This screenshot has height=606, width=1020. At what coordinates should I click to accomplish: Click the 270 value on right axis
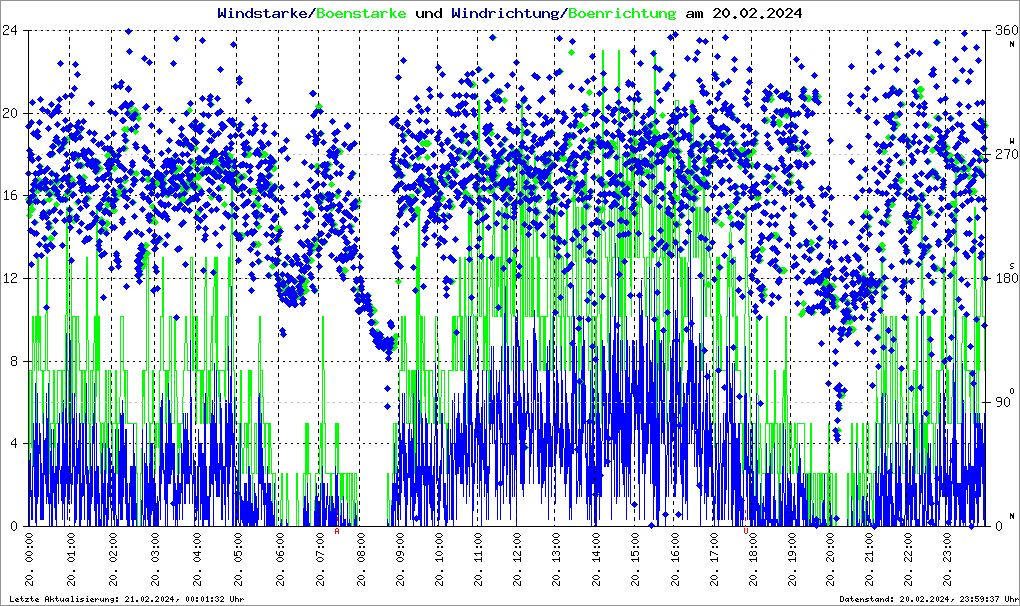point(1003,154)
